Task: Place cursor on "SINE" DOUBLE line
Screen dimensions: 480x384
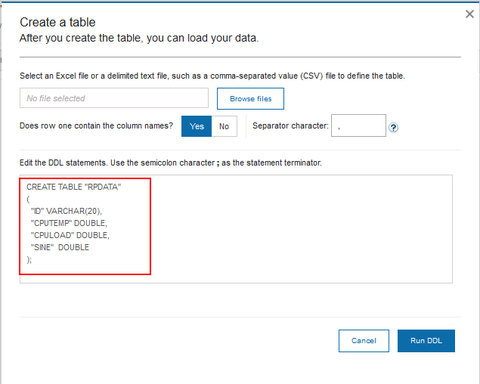Action: pos(60,247)
